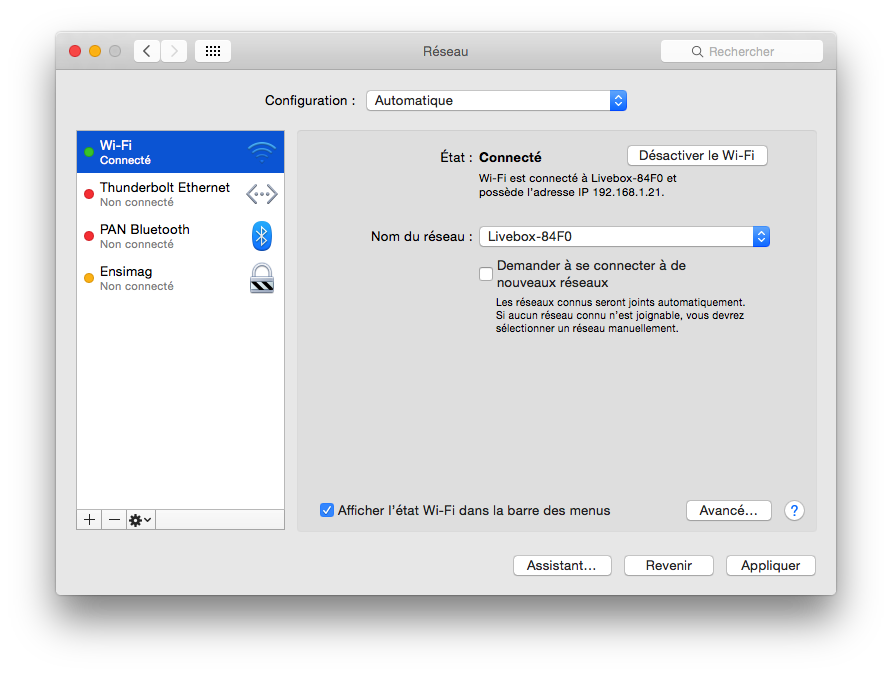892x675 pixels.
Task: Uncheck 'Afficher l'état Wi-Fi dans la barre des menus'
Action: (x=327, y=510)
